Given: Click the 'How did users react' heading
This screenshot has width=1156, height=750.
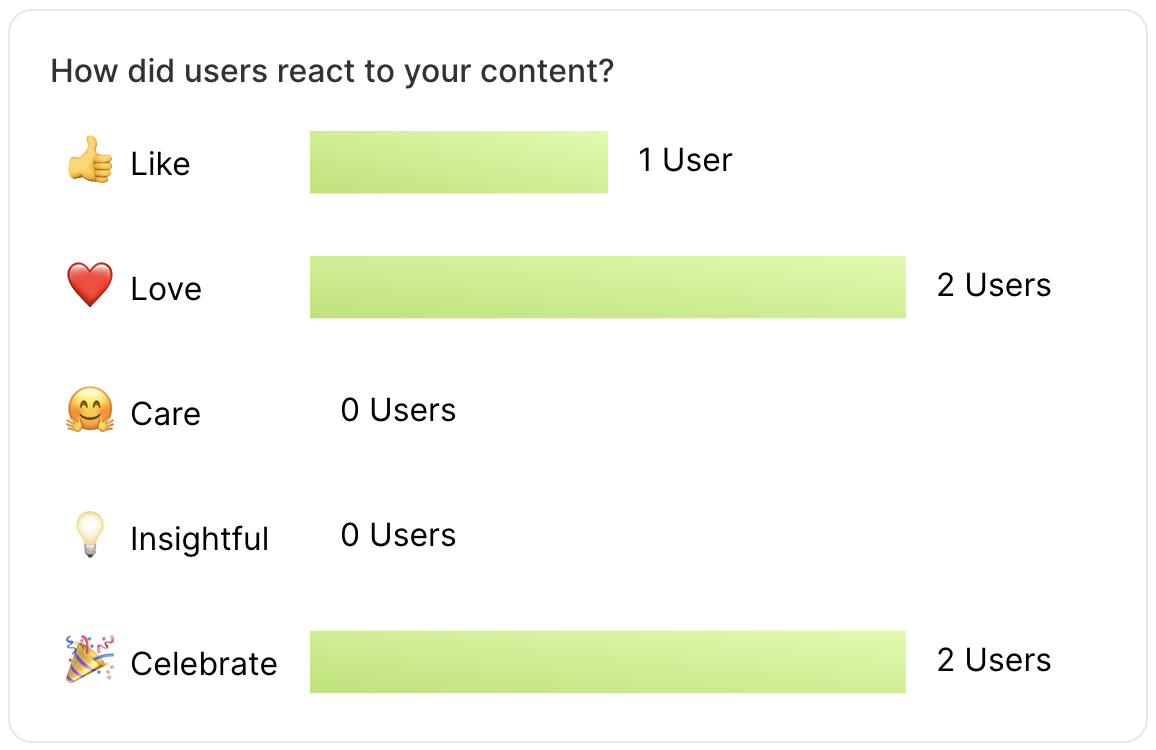Looking at the screenshot, I should tap(332, 72).
